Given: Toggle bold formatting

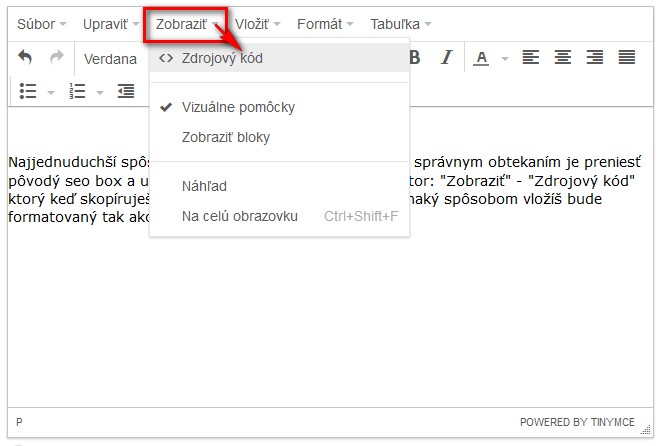Looking at the screenshot, I should [415, 58].
